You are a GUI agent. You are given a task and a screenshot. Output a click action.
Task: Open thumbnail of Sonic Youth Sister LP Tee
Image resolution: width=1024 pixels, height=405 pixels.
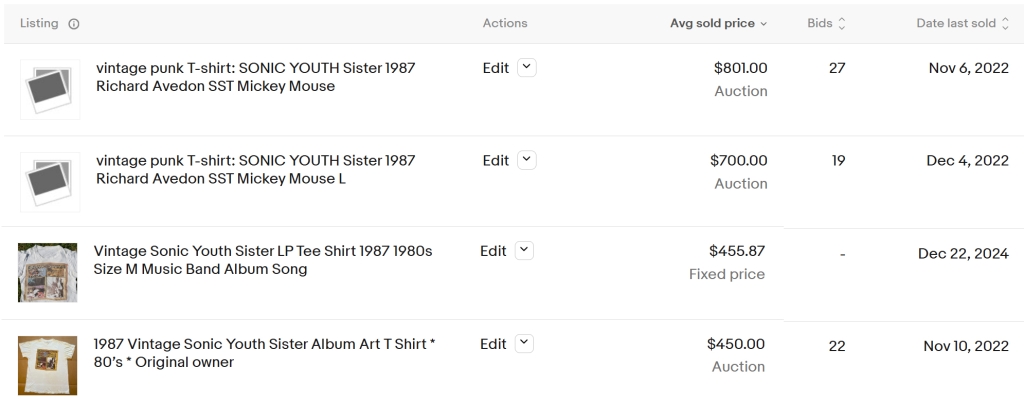point(47,273)
